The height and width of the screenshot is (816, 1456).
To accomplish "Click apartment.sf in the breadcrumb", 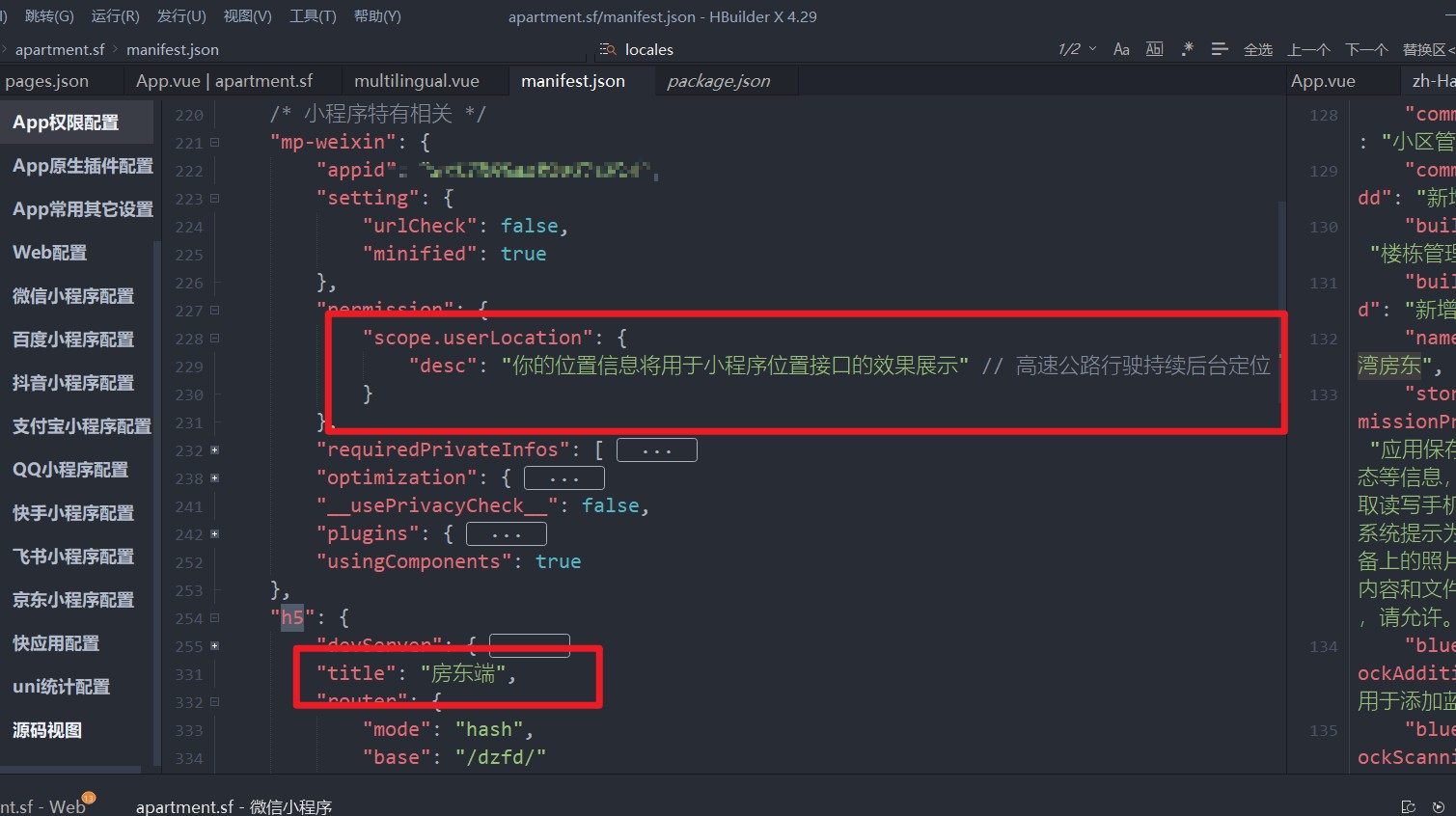I will click(x=60, y=49).
